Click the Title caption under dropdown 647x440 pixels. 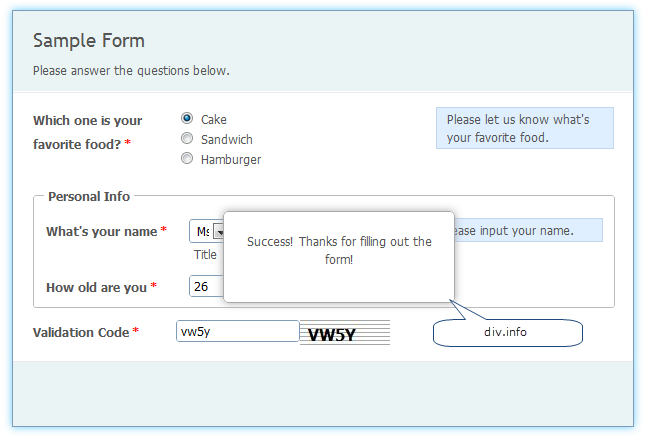coord(205,255)
